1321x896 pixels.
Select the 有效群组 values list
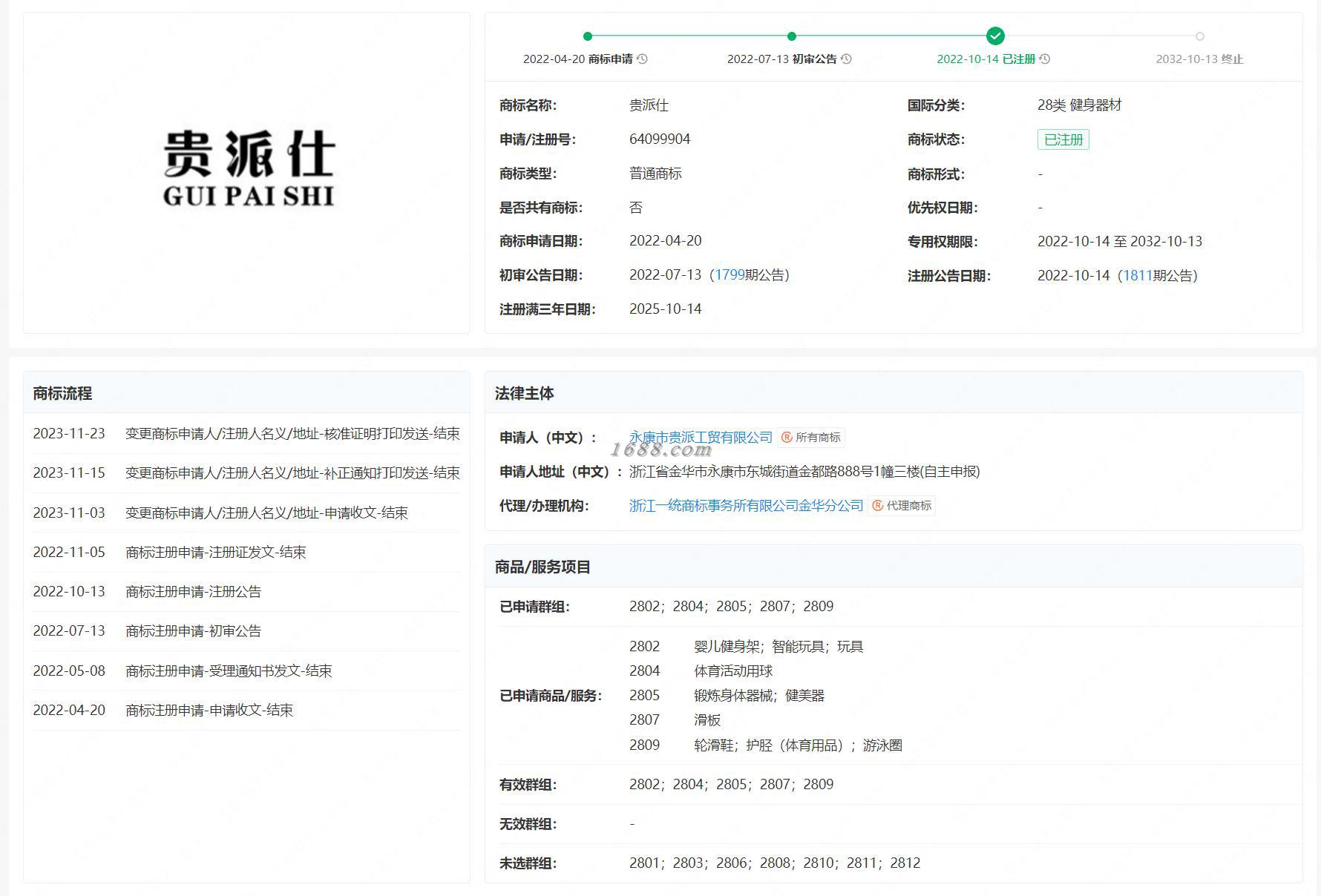pos(731,785)
